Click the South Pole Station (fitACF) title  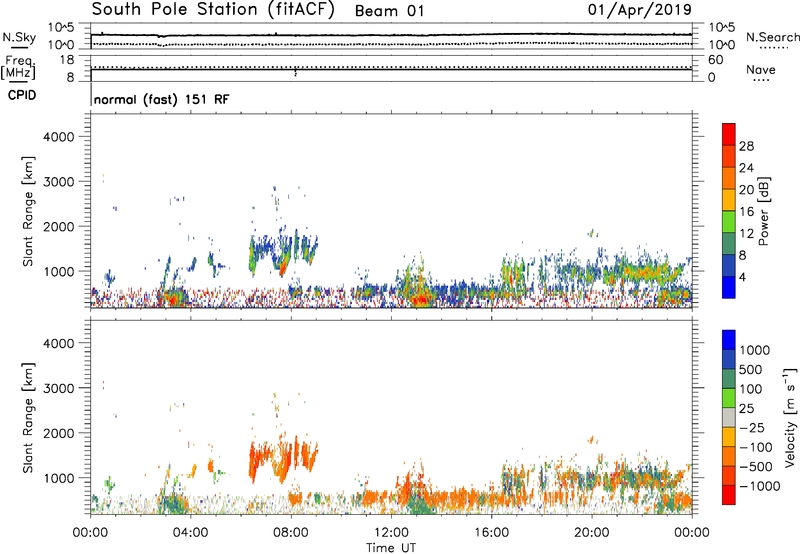point(213,10)
